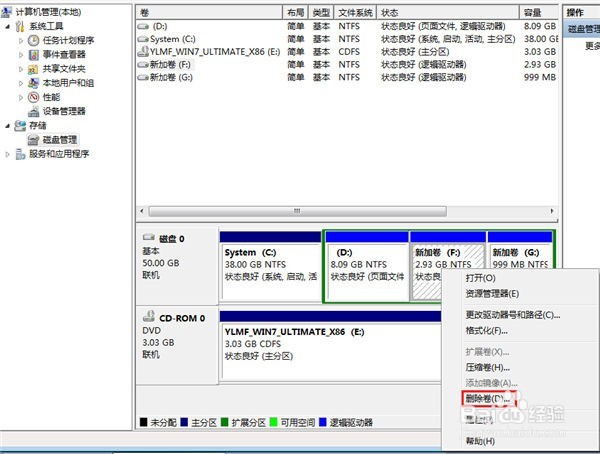Click the dark green 扩展分区 legend swatch
Viewport: 600px width, 454px height.
(x=225, y=422)
